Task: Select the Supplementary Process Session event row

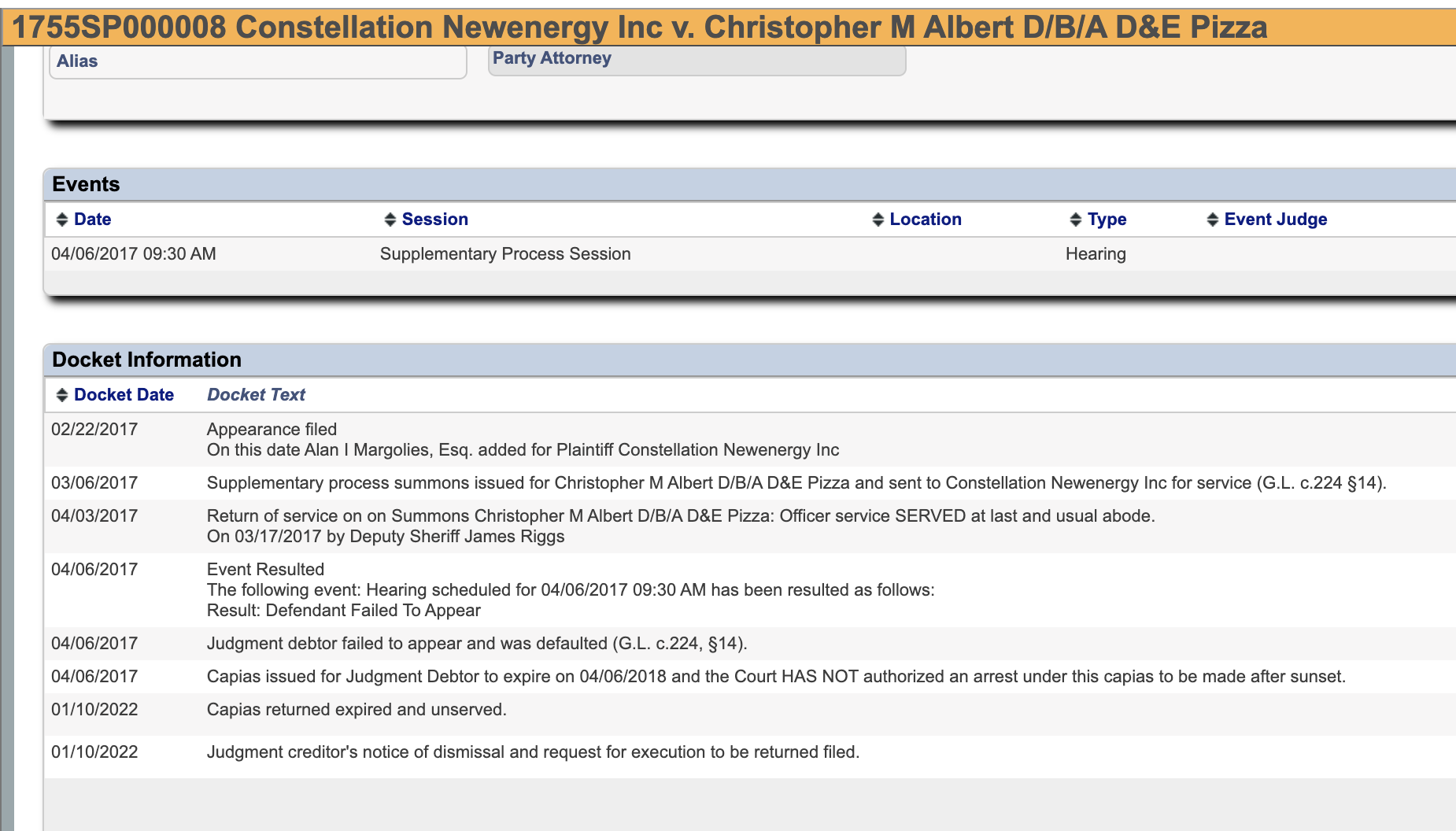Action: click(x=504, y=254)
